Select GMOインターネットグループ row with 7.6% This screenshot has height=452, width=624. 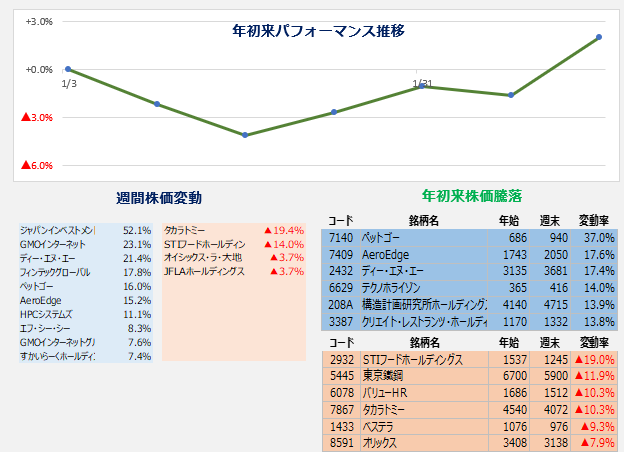click(x=57, y=342)
